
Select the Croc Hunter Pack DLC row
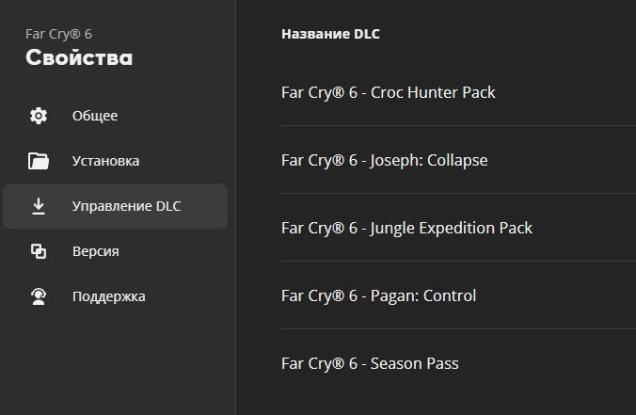click(x=388, y=92)
